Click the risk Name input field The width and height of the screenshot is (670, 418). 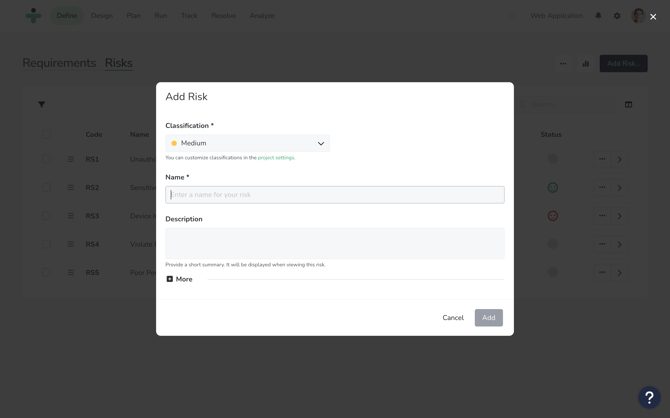(x=334, y=195)
